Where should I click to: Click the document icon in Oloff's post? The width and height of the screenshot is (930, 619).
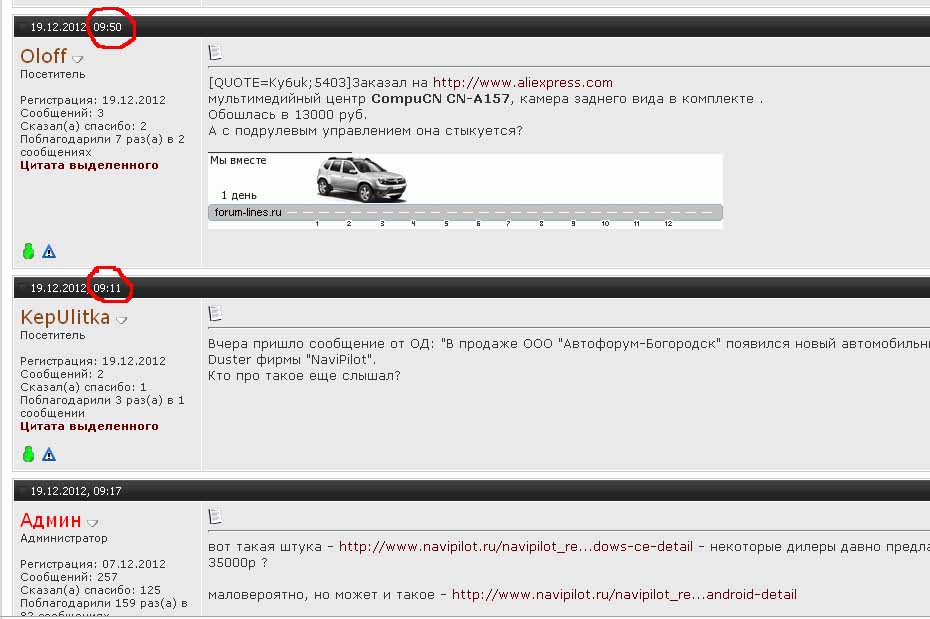click(x=215, y=52)
